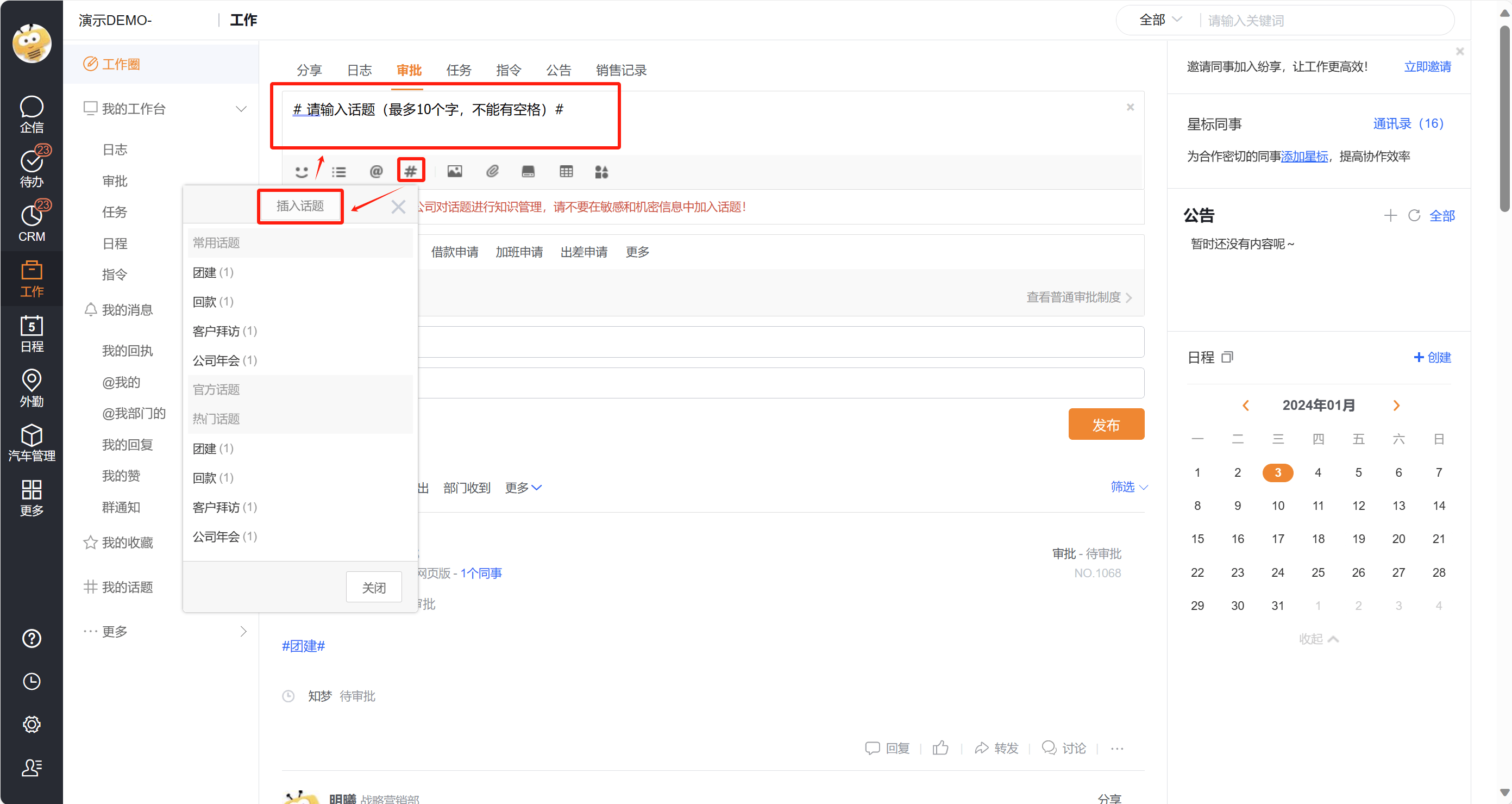This screenshot has width=1512, height=804.
Task: Click the keyword search input field
Action: pyautogui.click(x=1321, y=21)
